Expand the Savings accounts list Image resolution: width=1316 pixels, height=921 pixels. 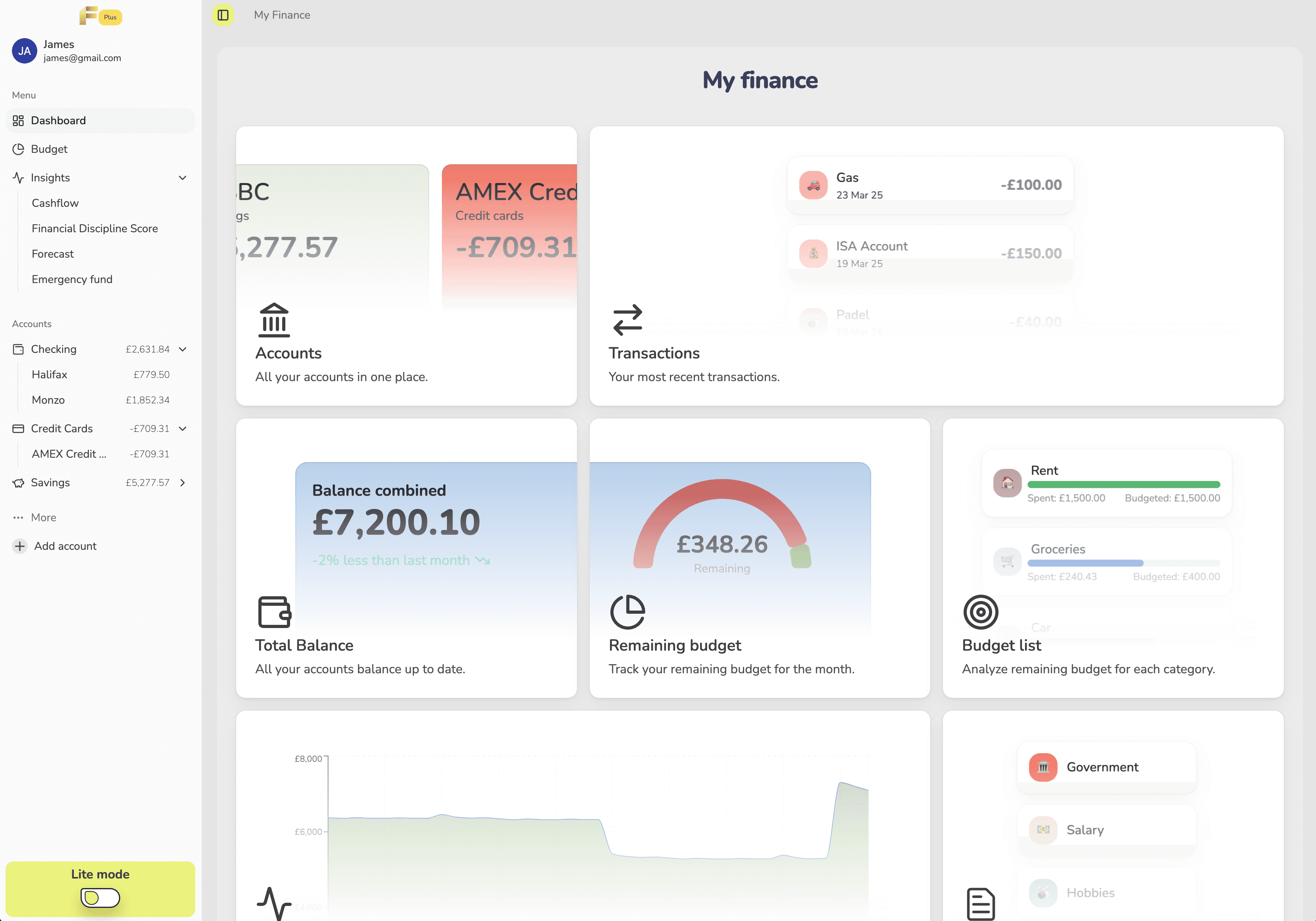(x=182, y=482)
